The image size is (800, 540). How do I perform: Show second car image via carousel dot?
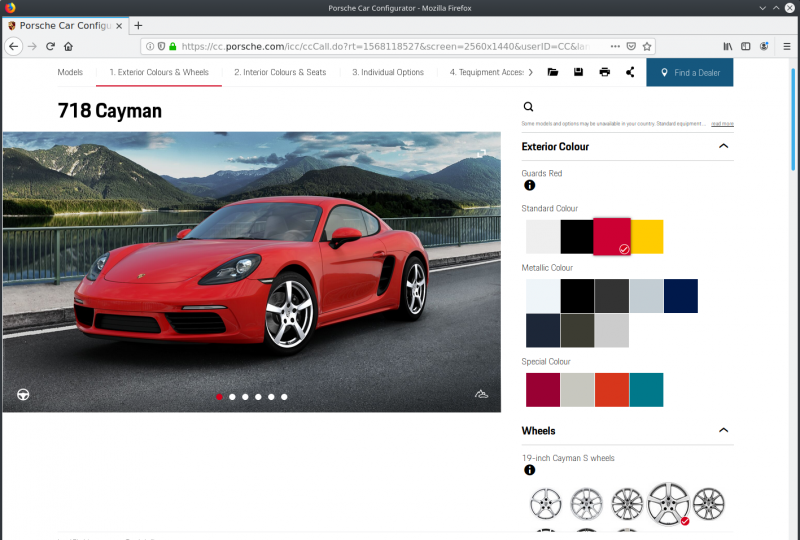tap(232, 397)
